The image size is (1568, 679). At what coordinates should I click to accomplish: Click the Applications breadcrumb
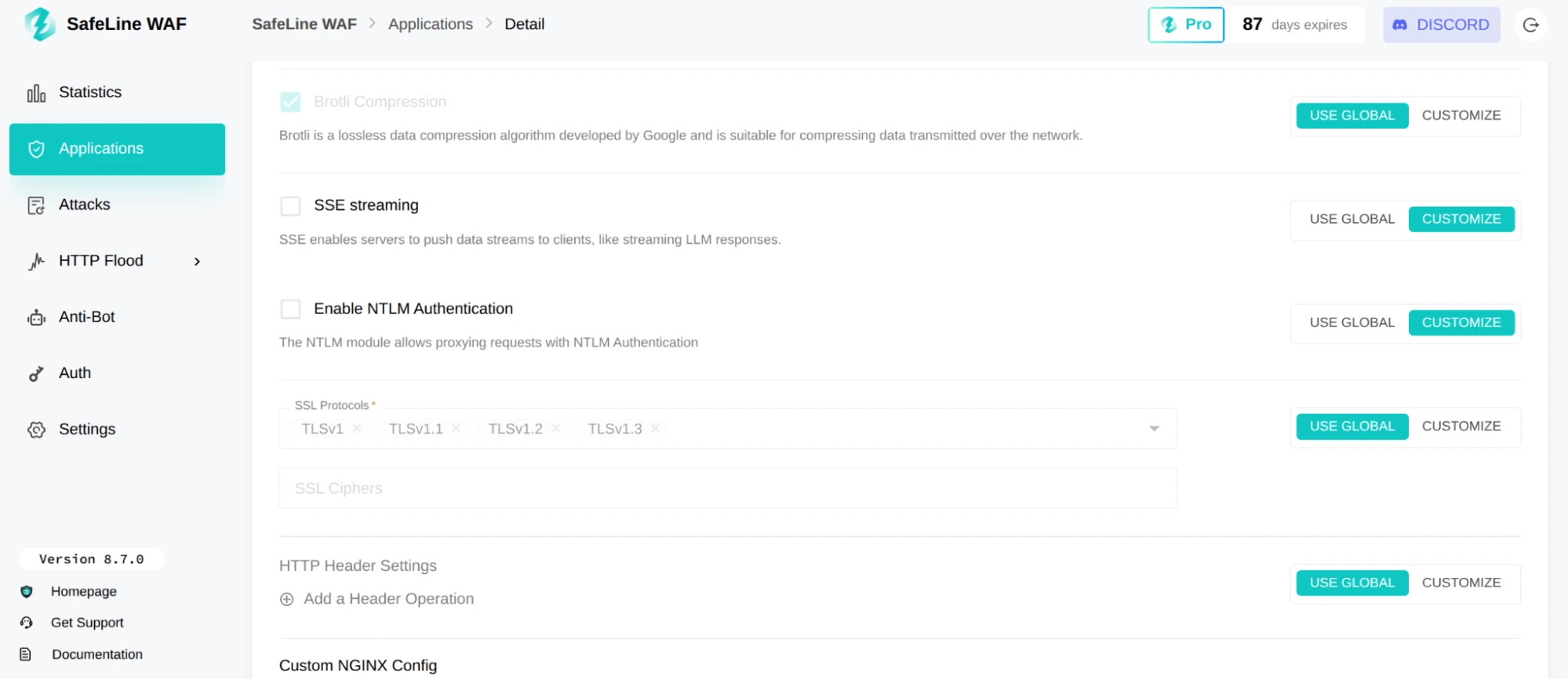431,24
